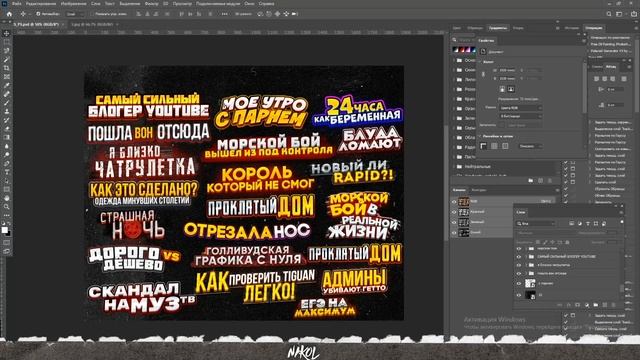Open the Файл menu
Screen dimensions: 640x360
(x=16, y=4)
